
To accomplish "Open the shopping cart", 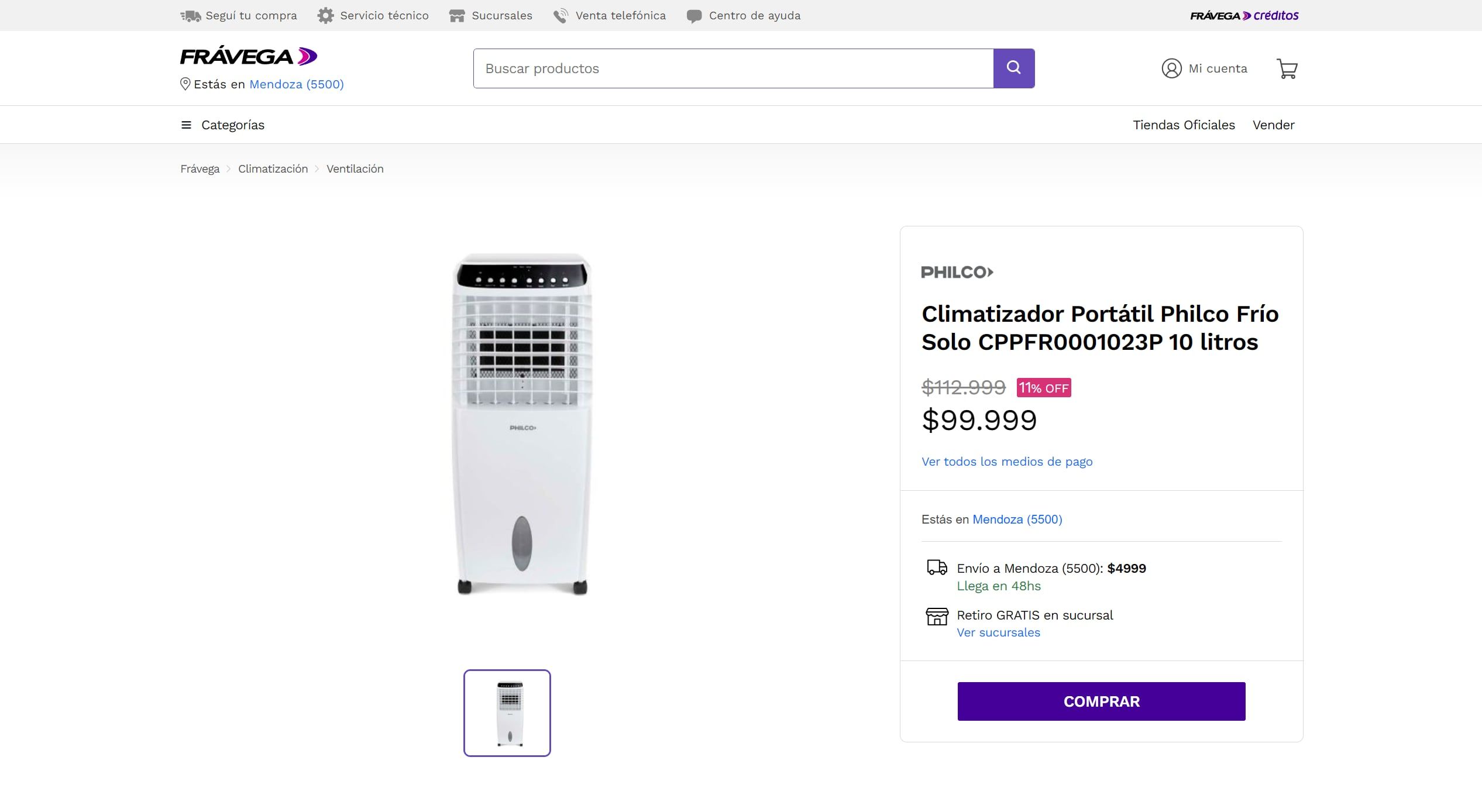I will tap(1287, 68).
